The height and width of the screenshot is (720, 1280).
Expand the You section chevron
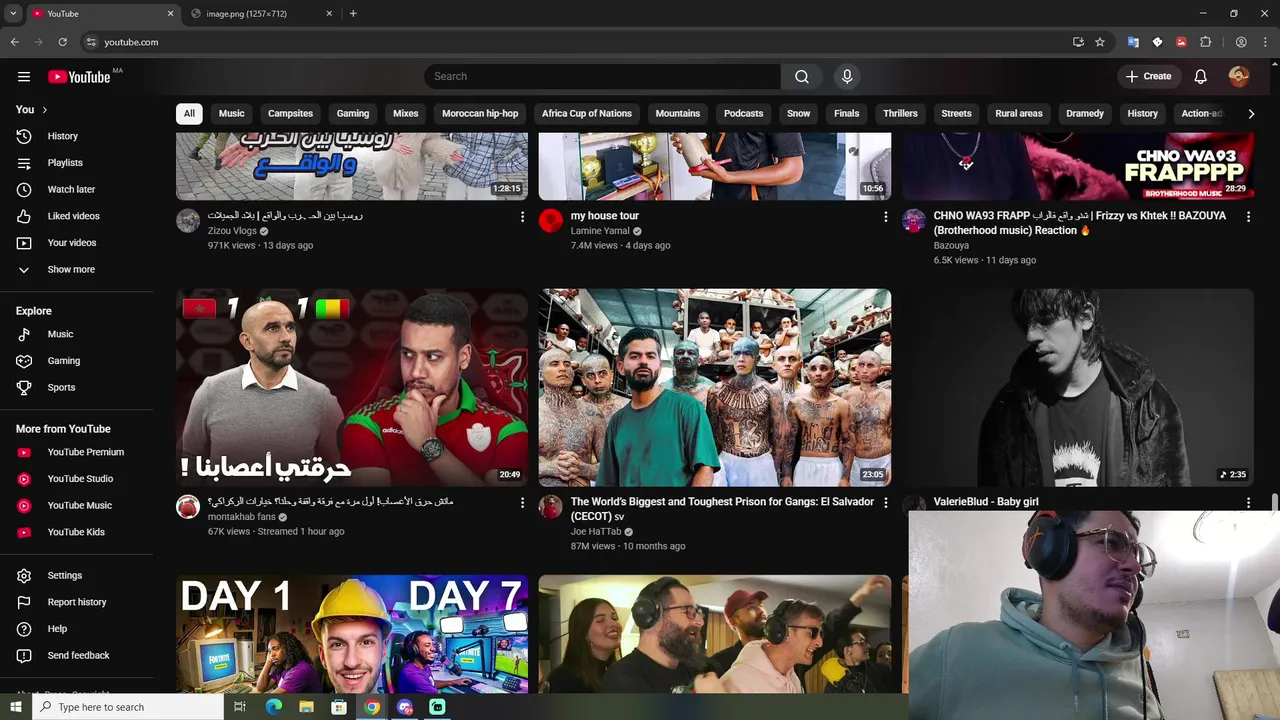point(45,110)
